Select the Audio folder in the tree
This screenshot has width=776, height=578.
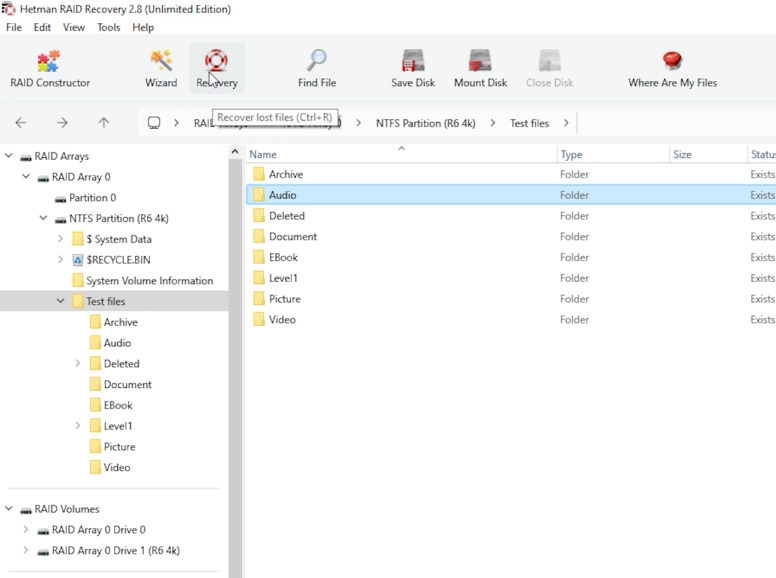(117, 343)
